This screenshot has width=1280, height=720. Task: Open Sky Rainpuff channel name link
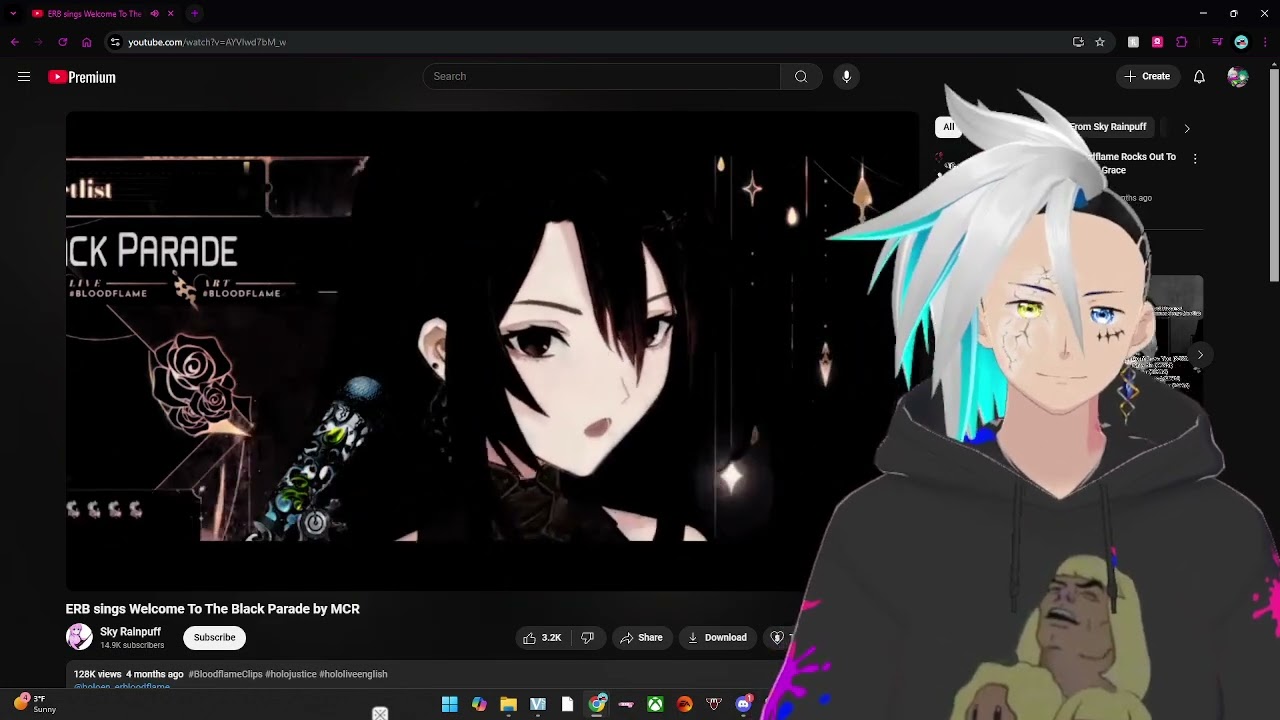click(x=130, y=632)
